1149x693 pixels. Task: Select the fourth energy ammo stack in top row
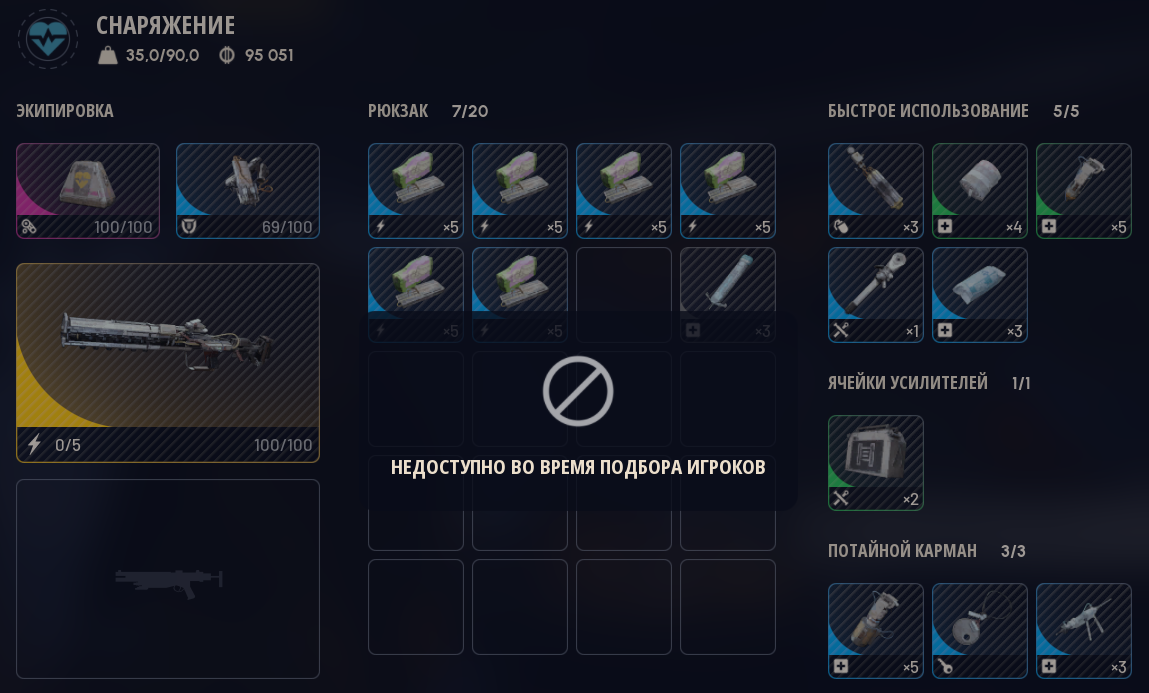(x=728, y=191)
